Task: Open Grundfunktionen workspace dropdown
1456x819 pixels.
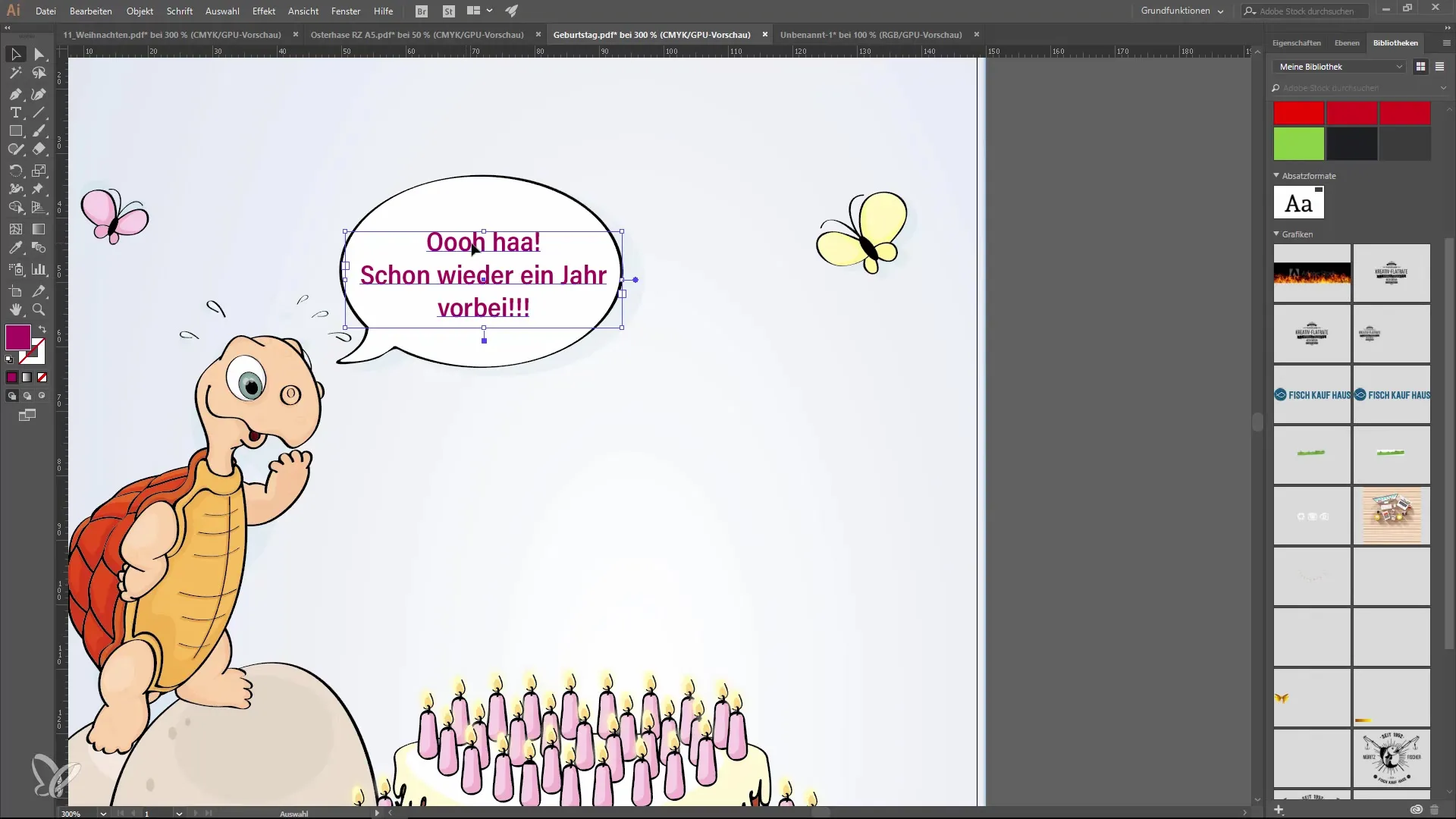Action: point(1181,11)
